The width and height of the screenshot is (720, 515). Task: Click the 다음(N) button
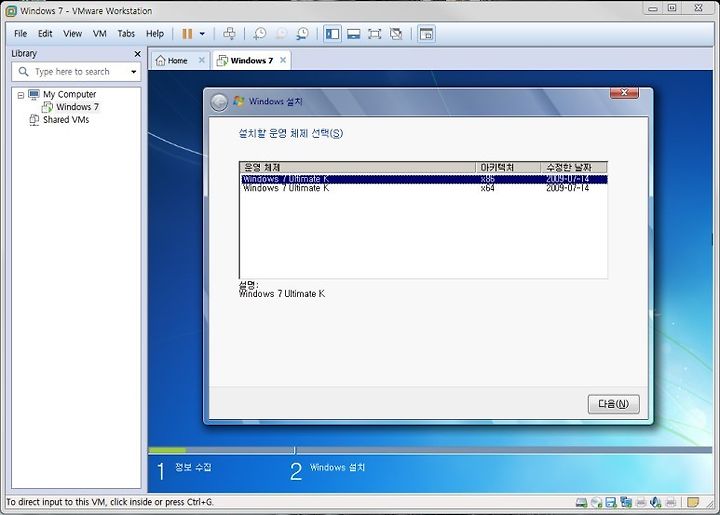tap(613, 404)
